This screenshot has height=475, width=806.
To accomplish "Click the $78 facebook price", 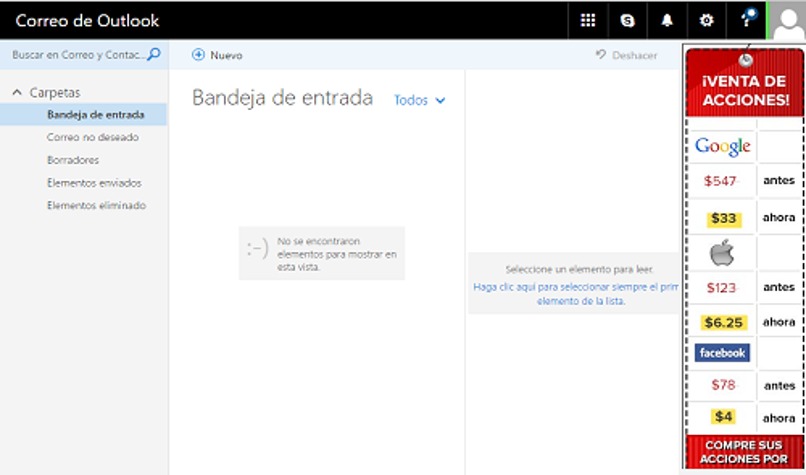I will click(723, 385).
